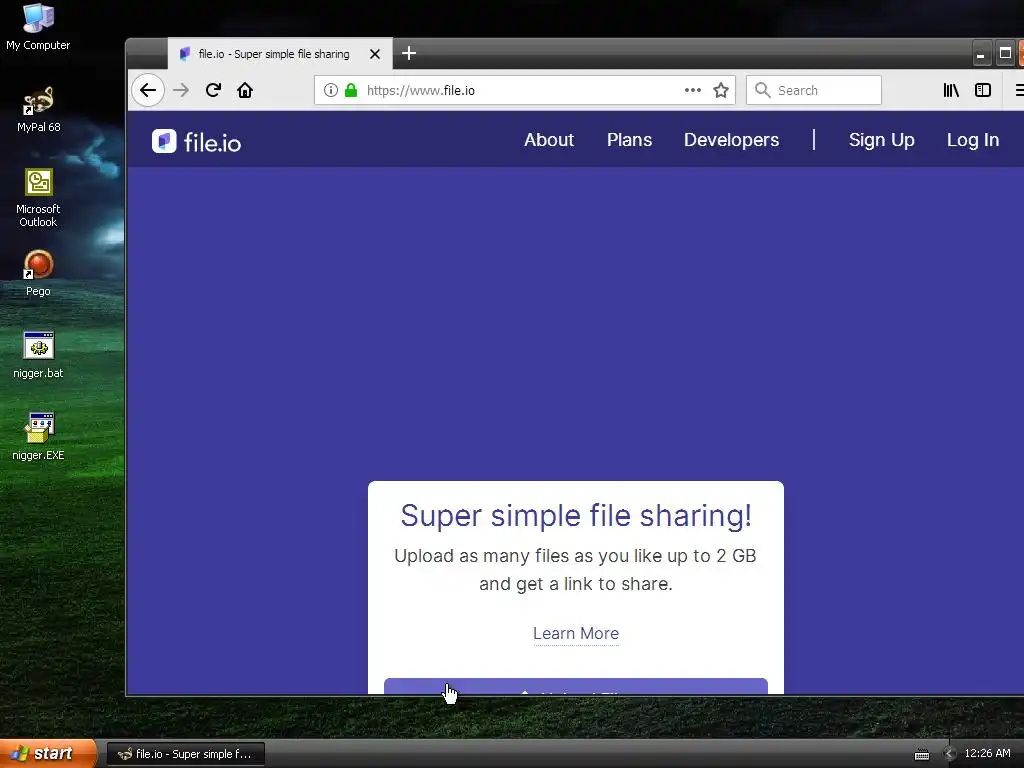
Task: Open the Plans page
Action: (x=630, y=140)
